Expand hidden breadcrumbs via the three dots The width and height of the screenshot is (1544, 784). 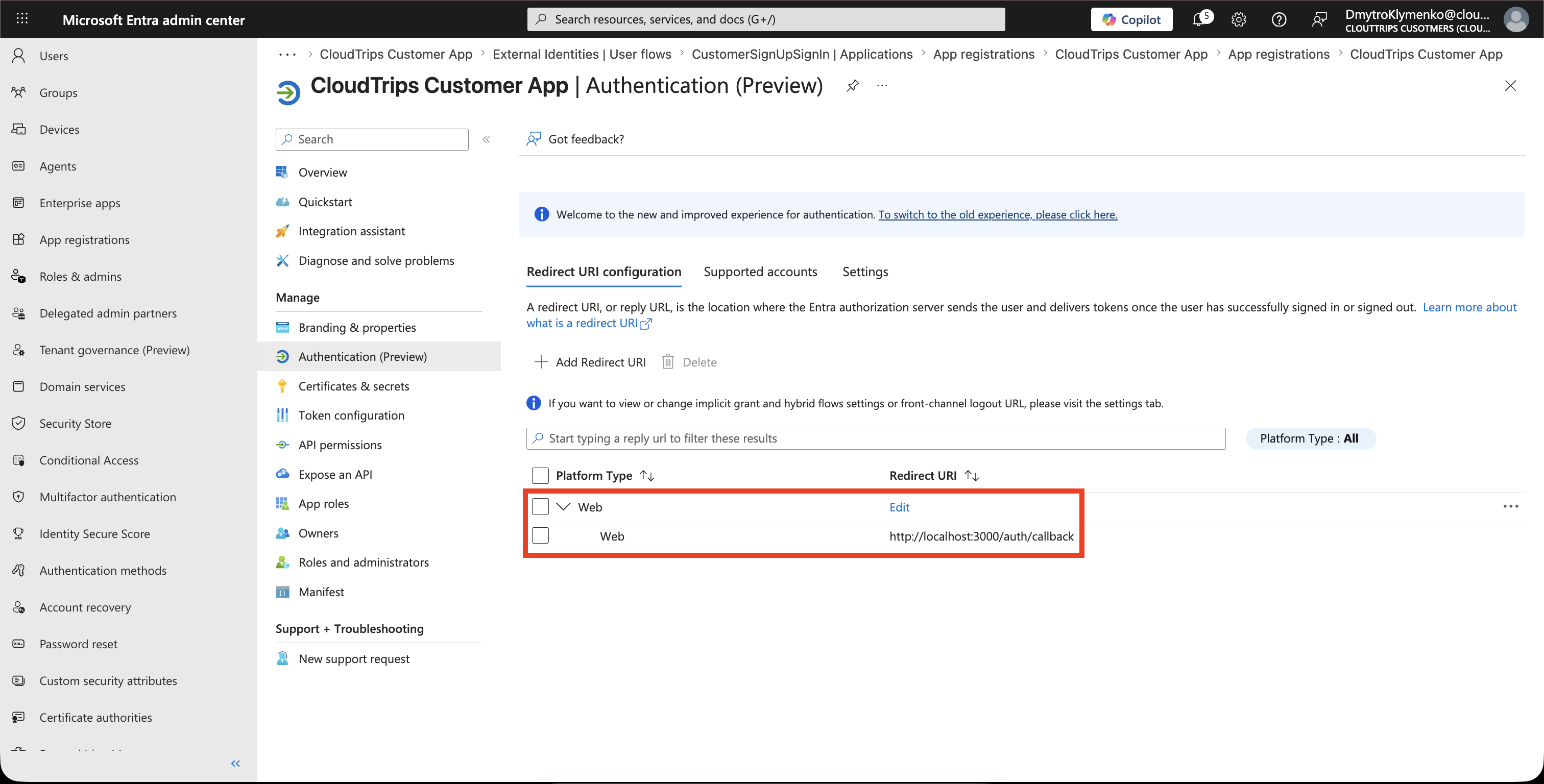click(x=287, y=54)
